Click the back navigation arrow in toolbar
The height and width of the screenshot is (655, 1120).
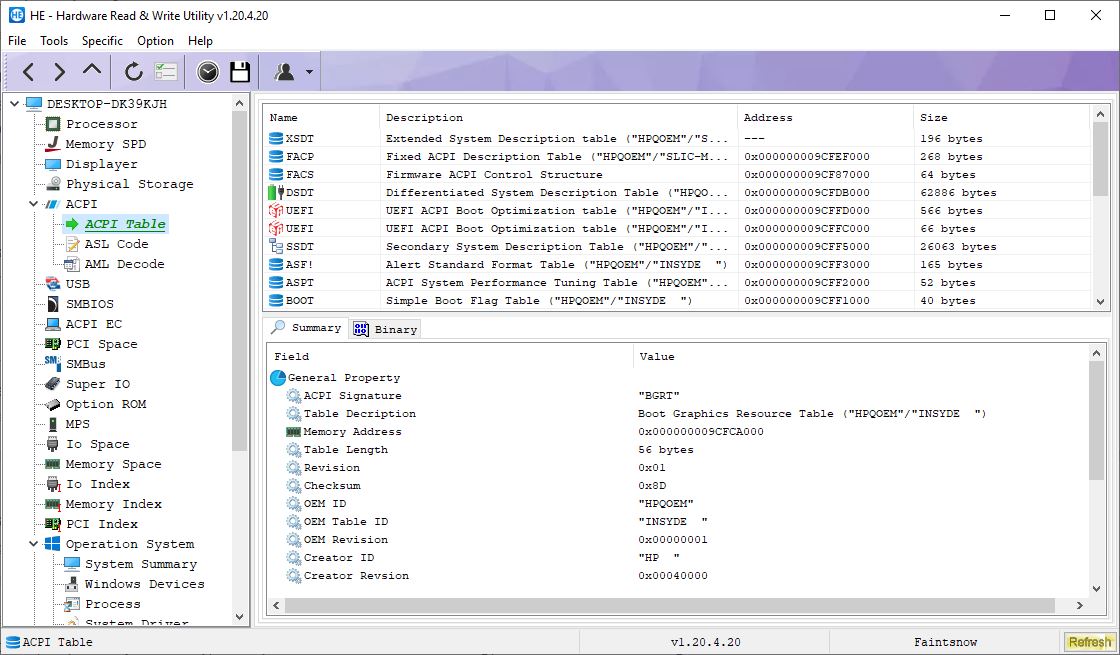point(29,72)
